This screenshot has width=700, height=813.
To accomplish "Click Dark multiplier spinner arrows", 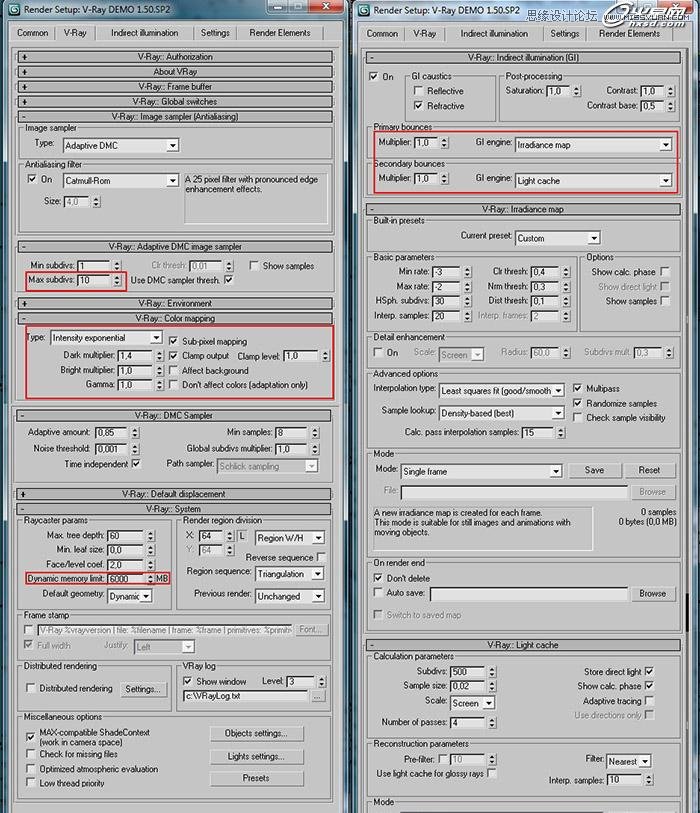I will click(x=160, y=356).
